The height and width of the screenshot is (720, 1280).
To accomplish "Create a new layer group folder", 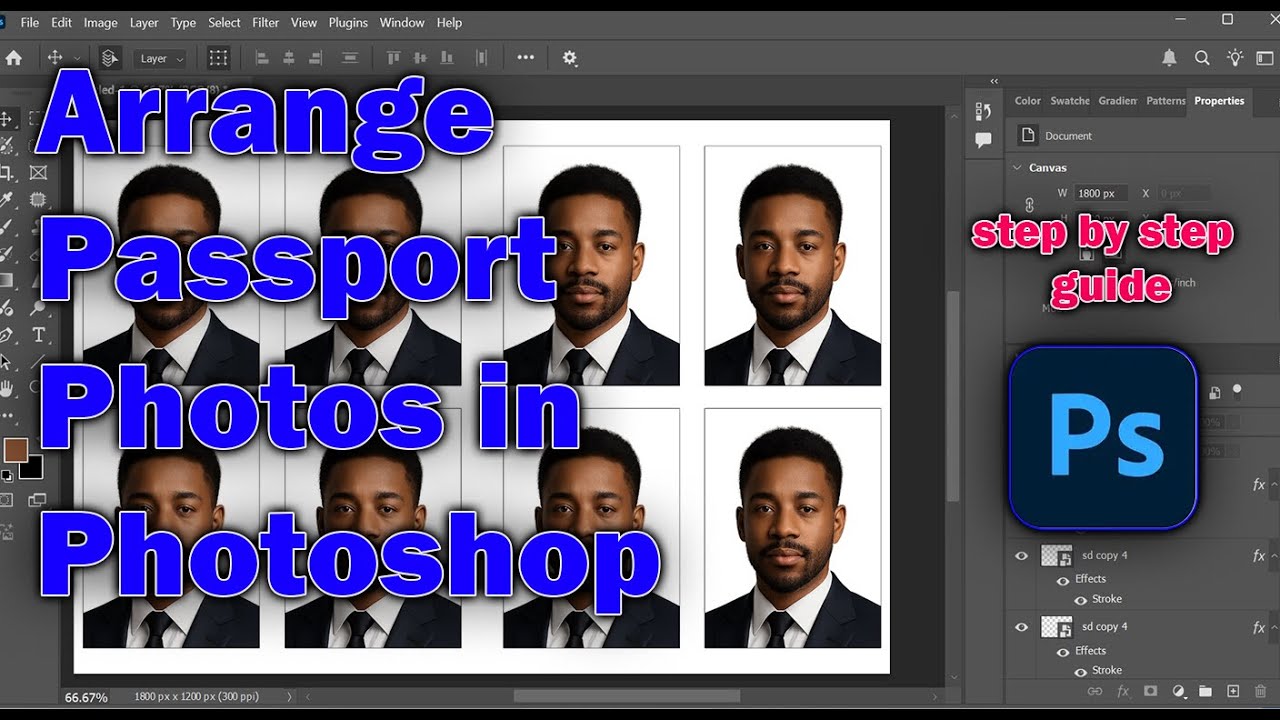I will pyautogui.click(x=1205, y=691).
